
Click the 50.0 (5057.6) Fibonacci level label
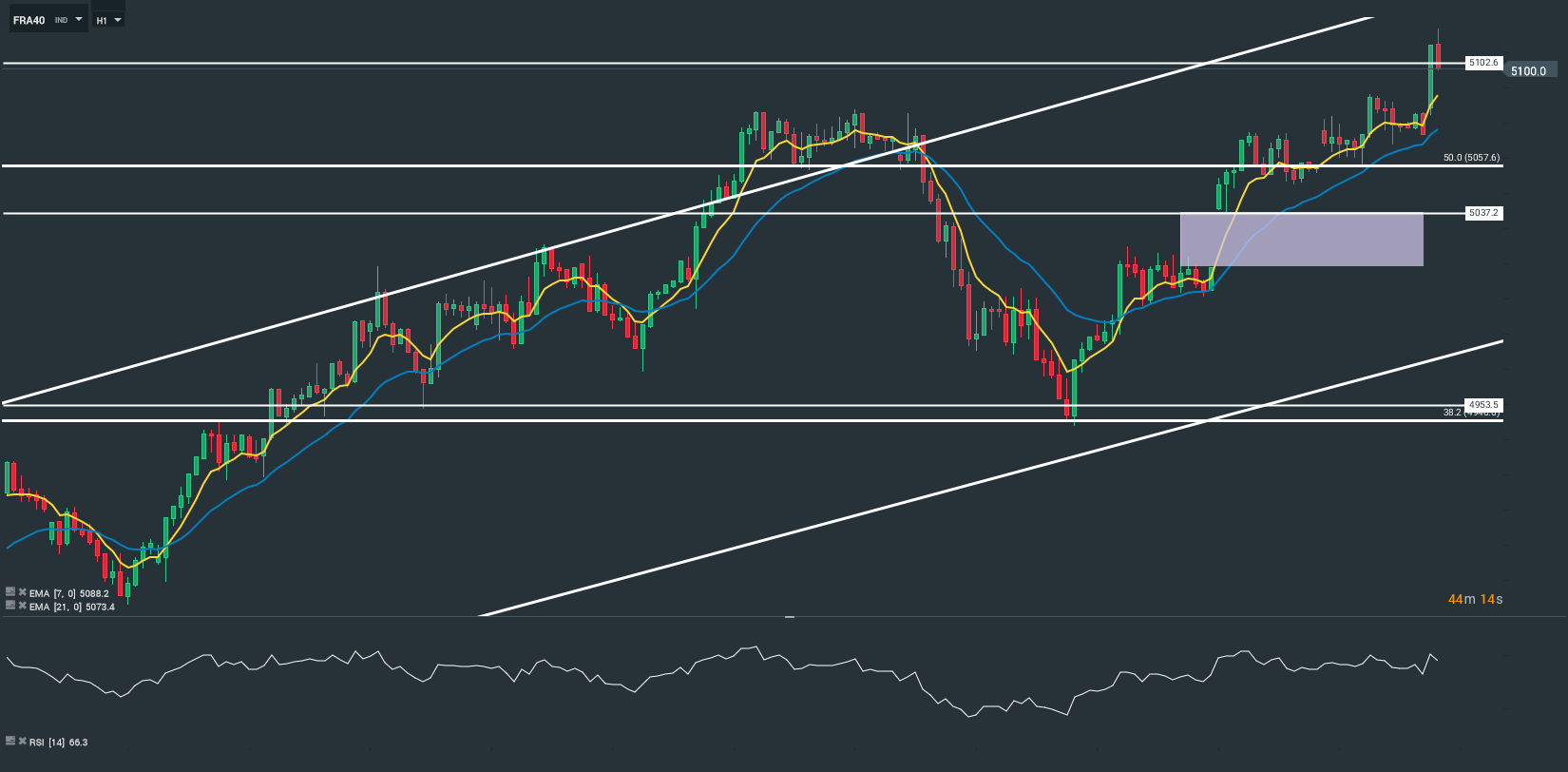(1471, 158)
